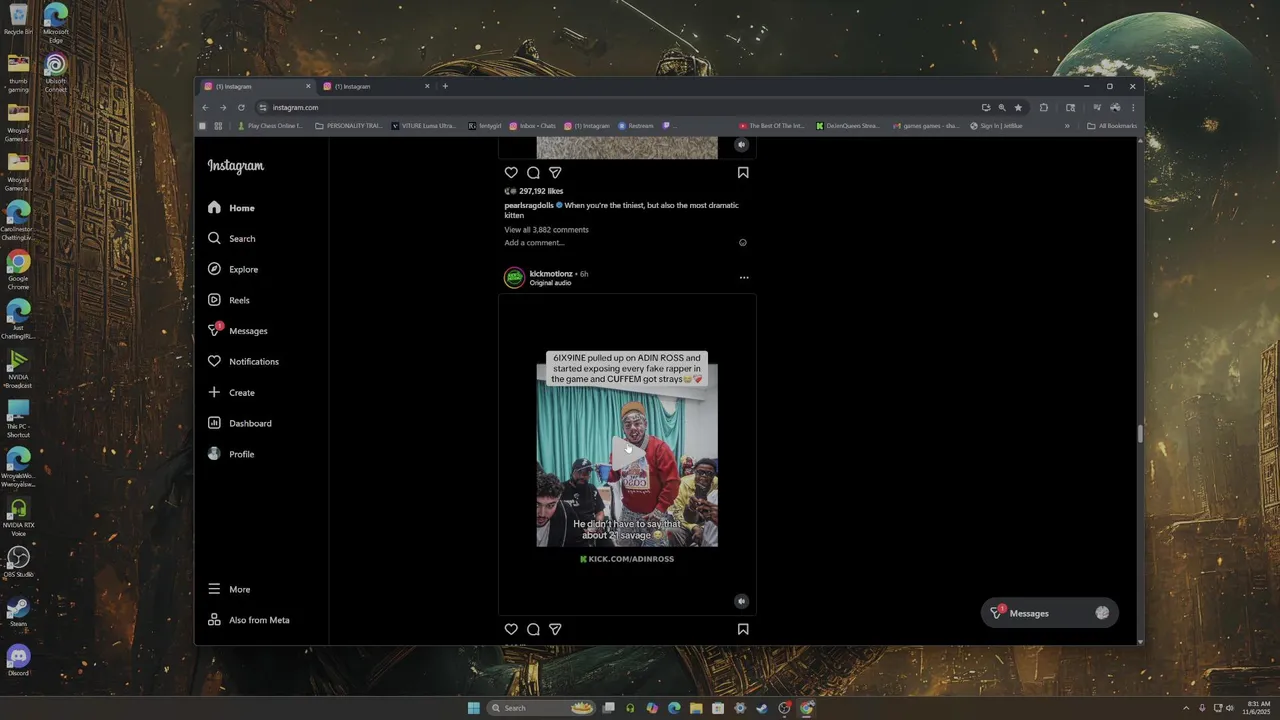Comment on the pearlsragdolls post
Screen dimensions: 1280x720
point(533,172)
